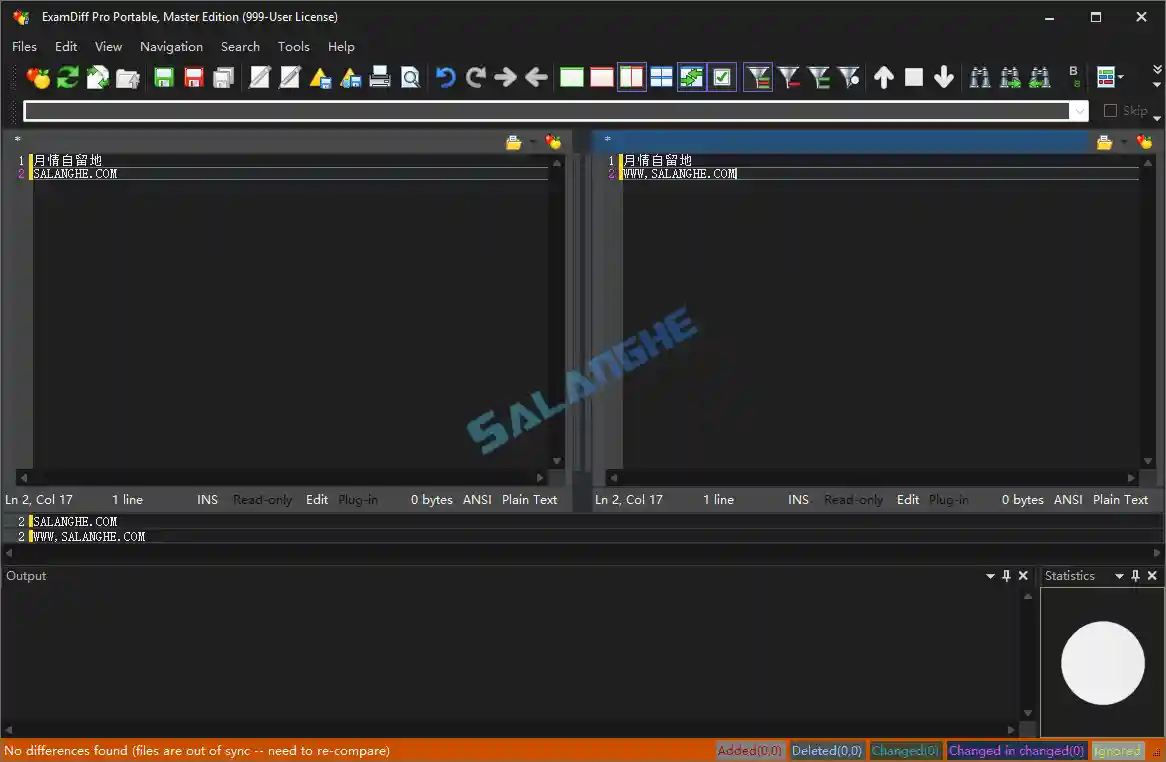Screen dimensions: 1166x762
Task: Click the Ignored counter in the status bar
Action: pos(1117,750)
